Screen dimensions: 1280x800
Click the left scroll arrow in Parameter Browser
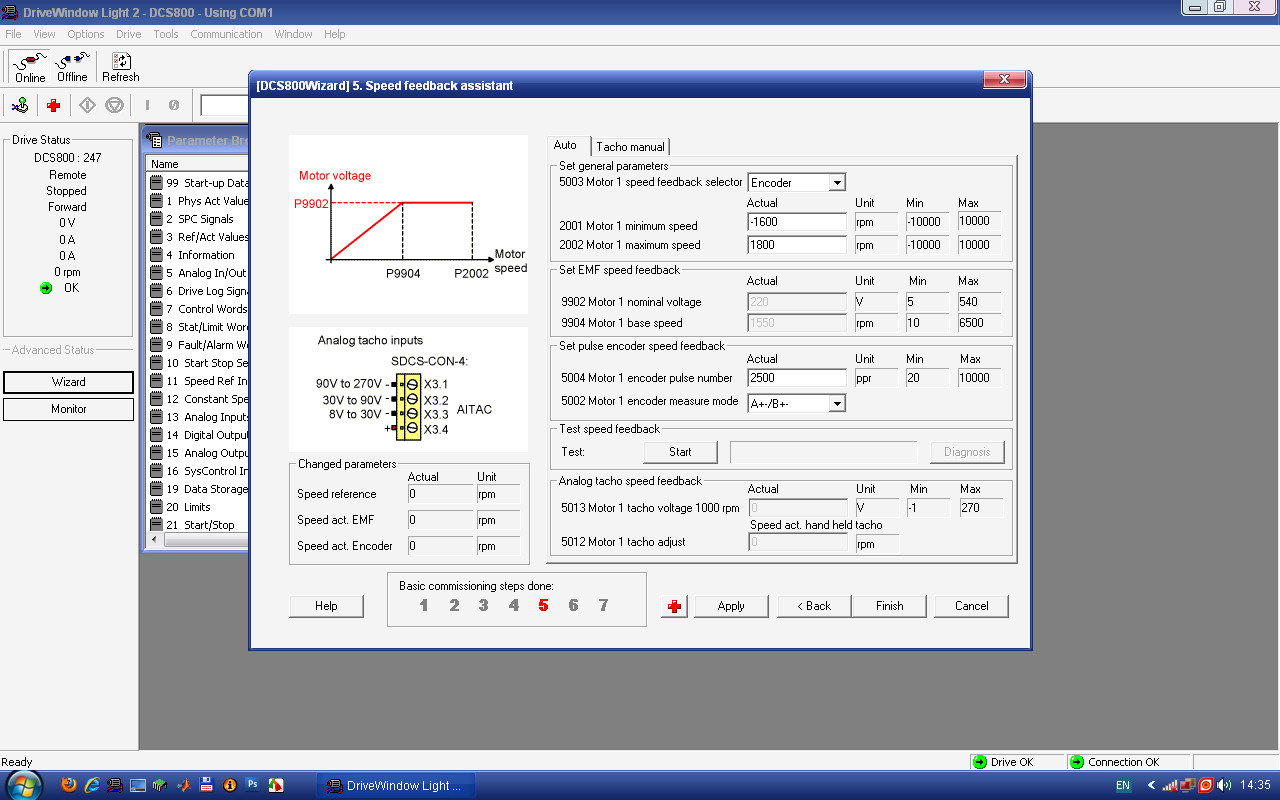pos(154,540)
